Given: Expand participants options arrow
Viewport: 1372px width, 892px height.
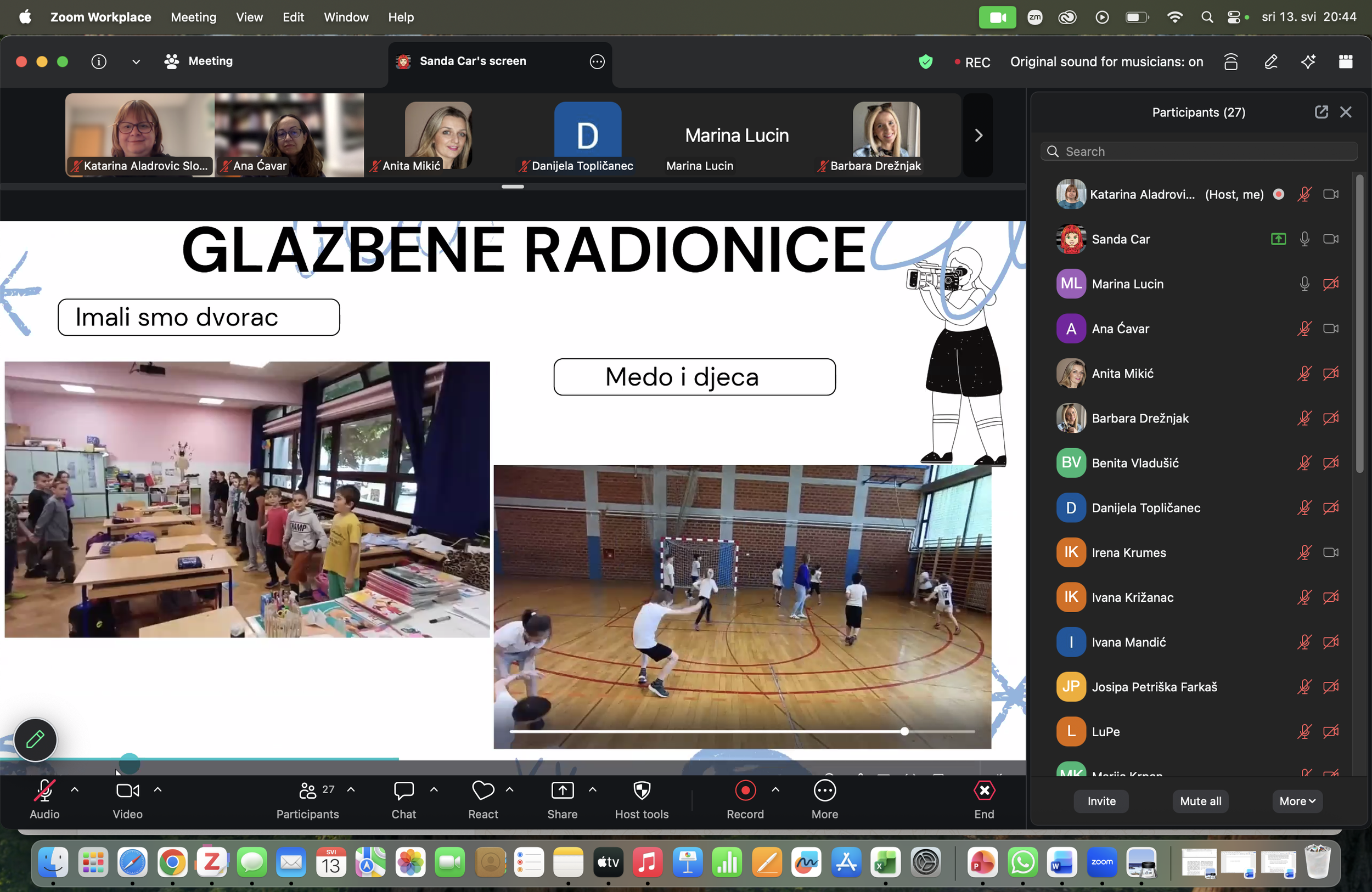Looking at the screenshot, I should (351, 790).
